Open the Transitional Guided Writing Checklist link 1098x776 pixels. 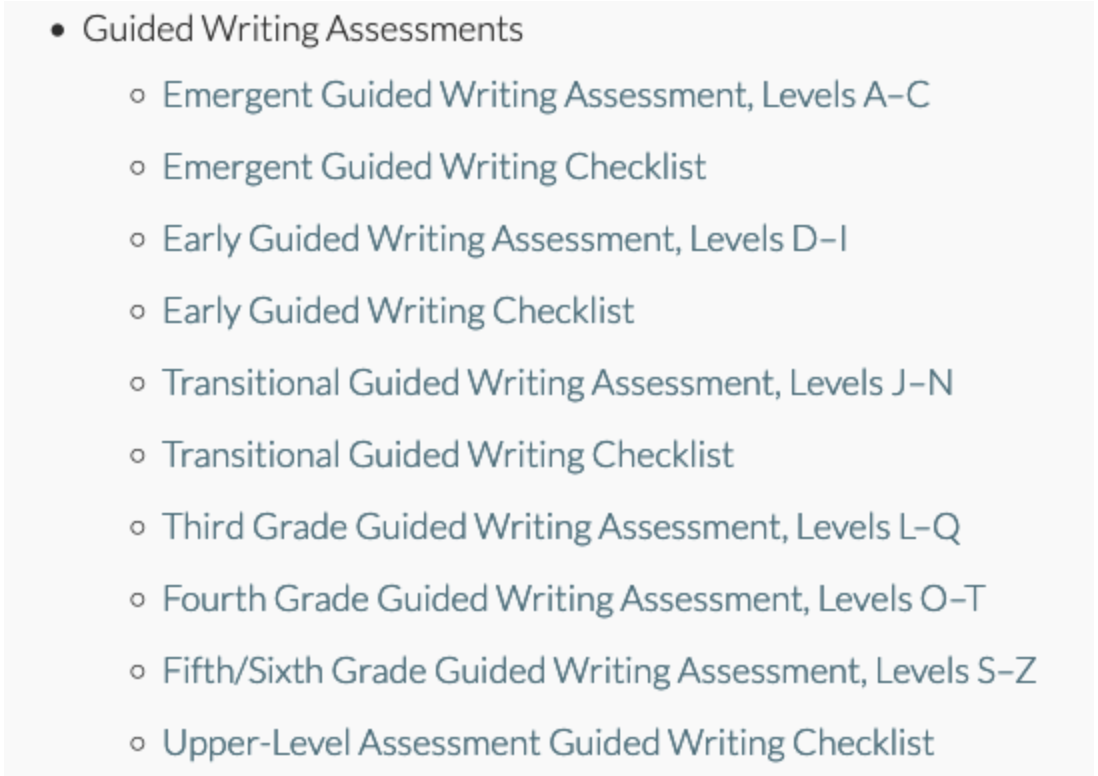[448, 455]
